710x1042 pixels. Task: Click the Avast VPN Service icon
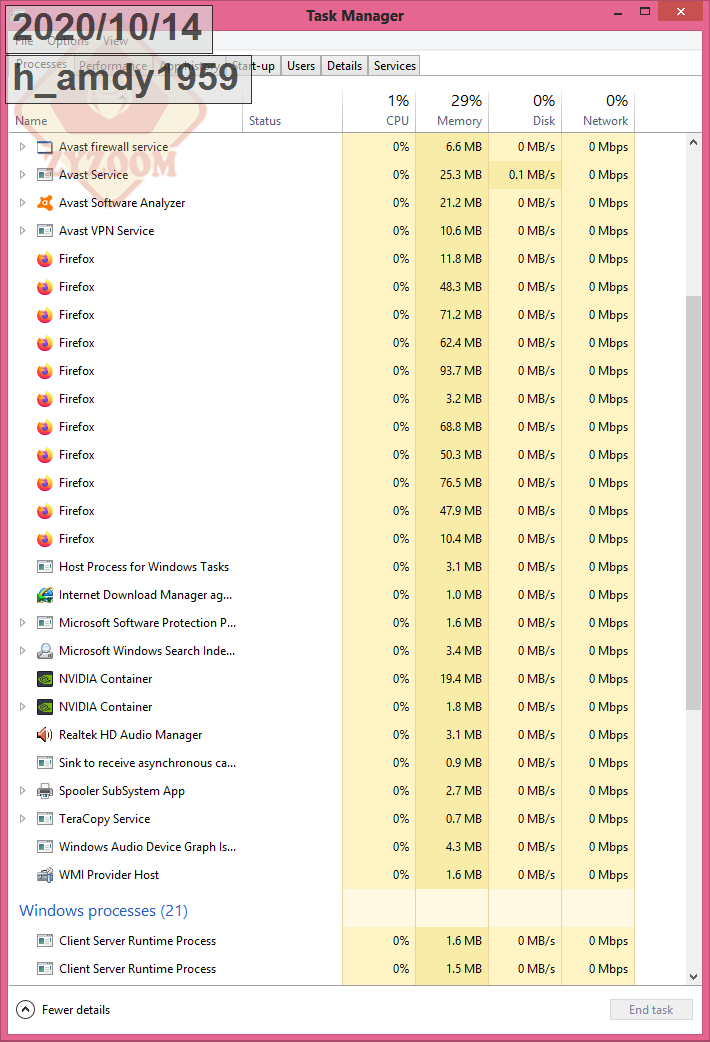45,231
